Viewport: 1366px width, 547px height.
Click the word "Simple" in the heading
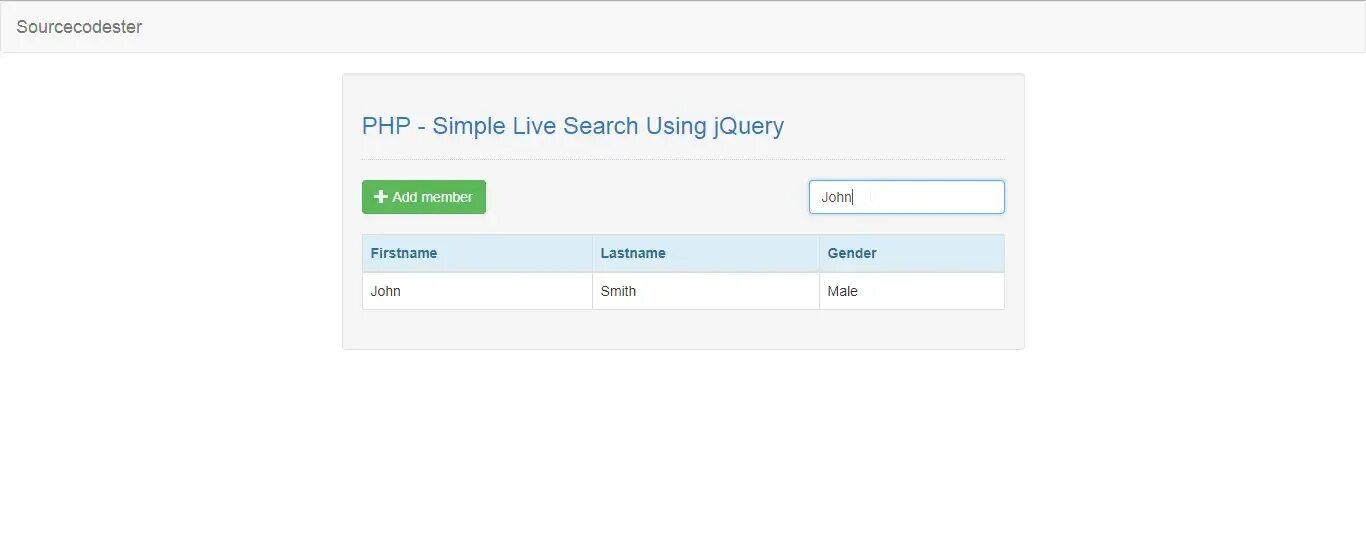pos(468,126)
